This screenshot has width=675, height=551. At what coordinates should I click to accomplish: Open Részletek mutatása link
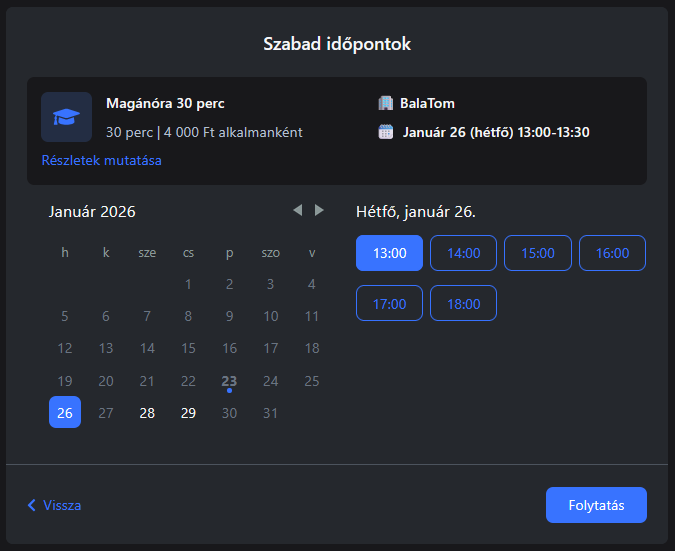click(x=102, y=160)
